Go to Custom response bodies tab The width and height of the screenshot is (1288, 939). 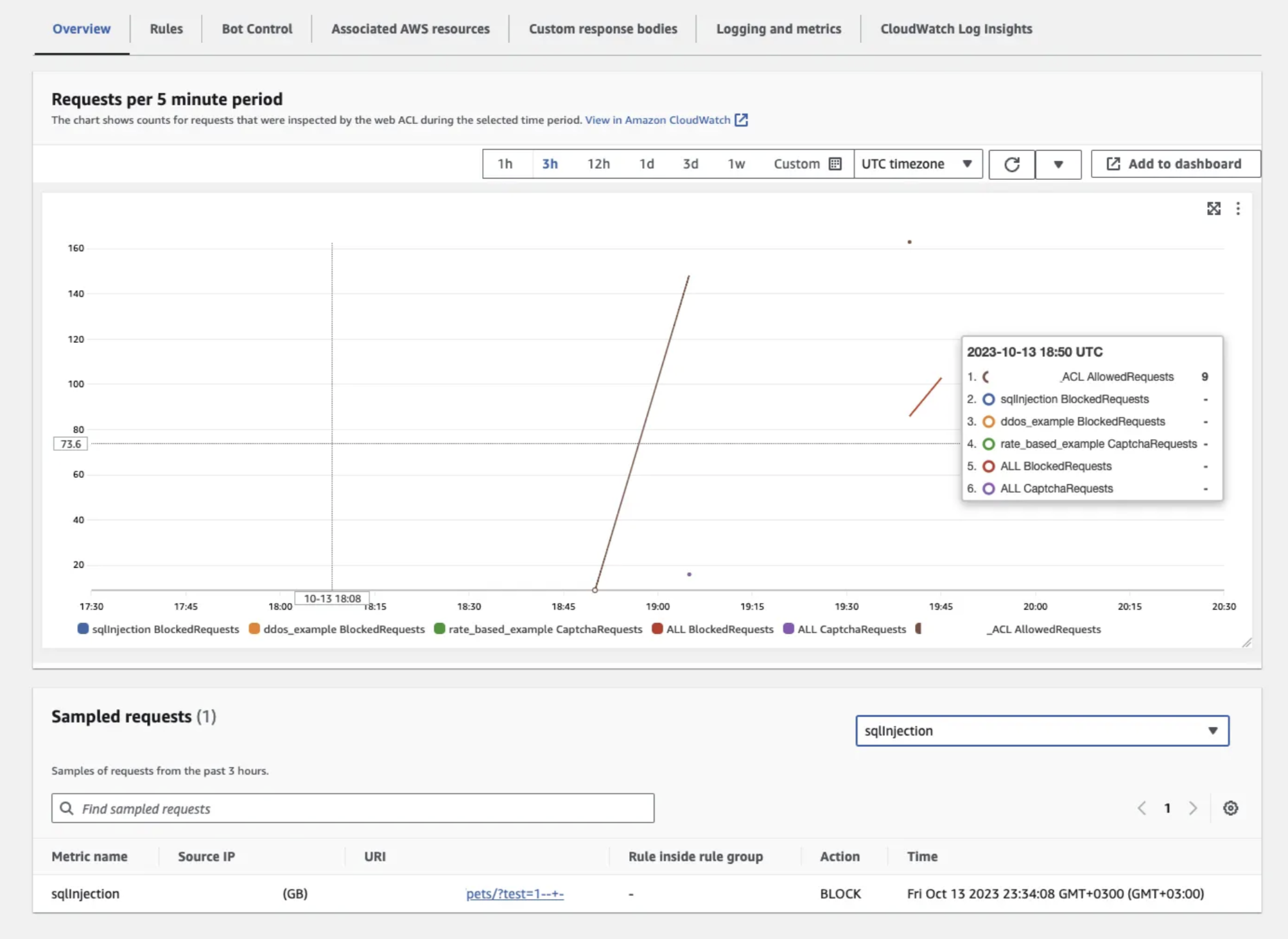click(x=603, y=29)
